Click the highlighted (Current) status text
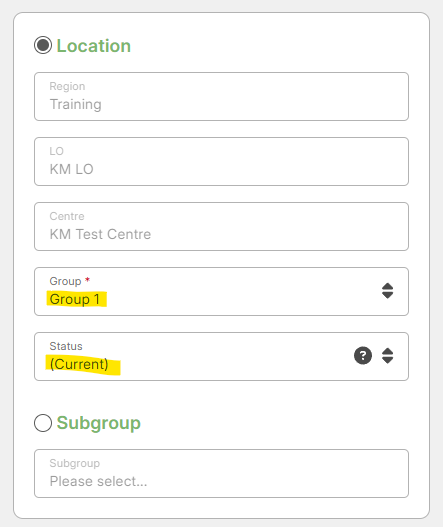Image resolution: width=443 pixels, height=527 pixels. click(x=79, y=364)
